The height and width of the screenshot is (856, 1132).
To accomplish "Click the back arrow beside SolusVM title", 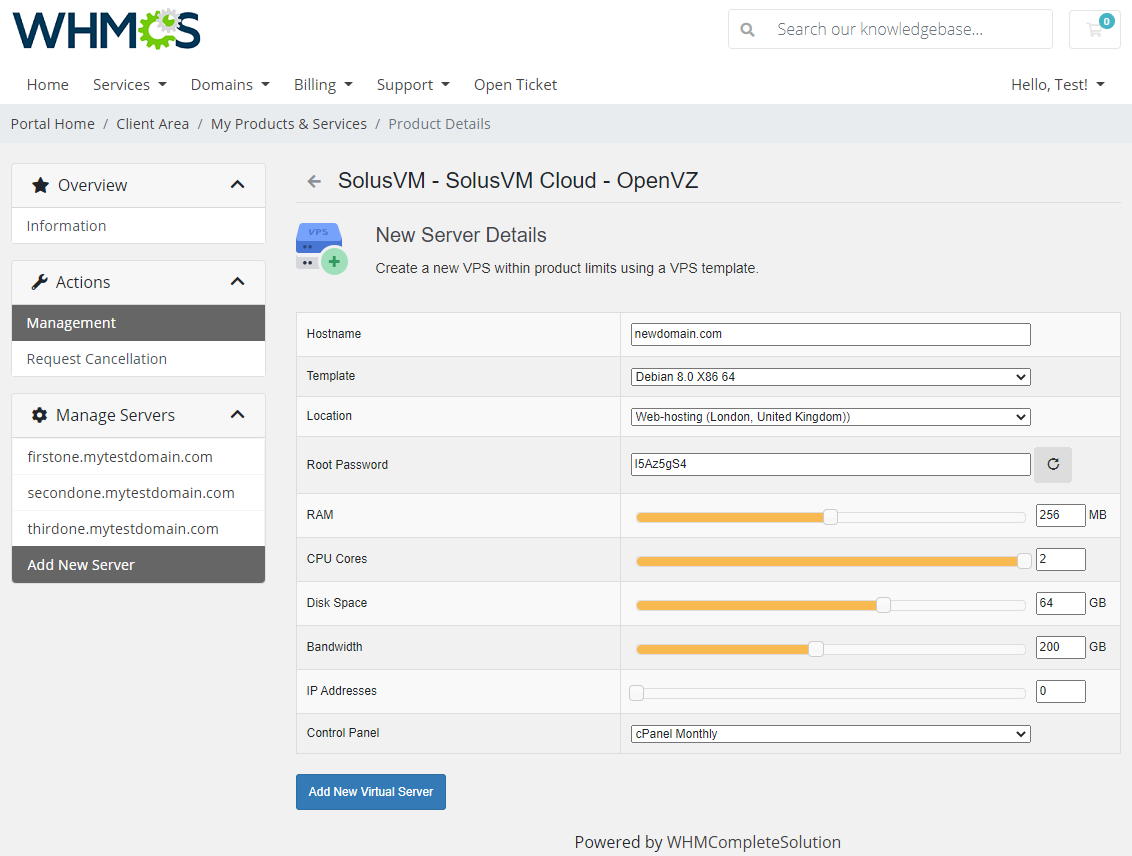I will [314, 181].
